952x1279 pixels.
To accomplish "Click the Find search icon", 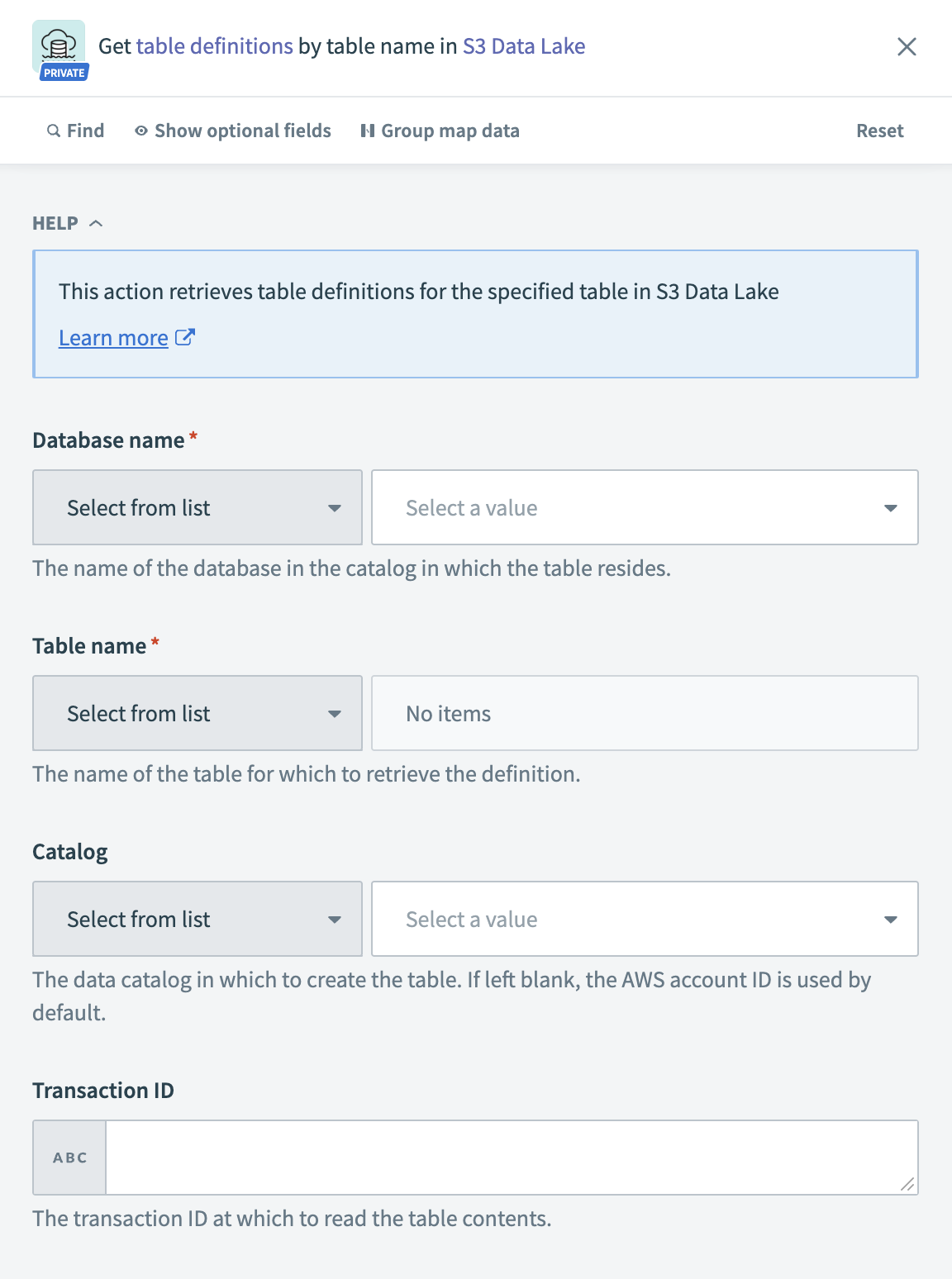I will point(53,131).
